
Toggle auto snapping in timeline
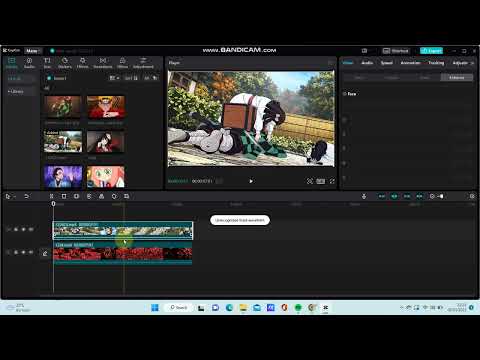point(394,196)
